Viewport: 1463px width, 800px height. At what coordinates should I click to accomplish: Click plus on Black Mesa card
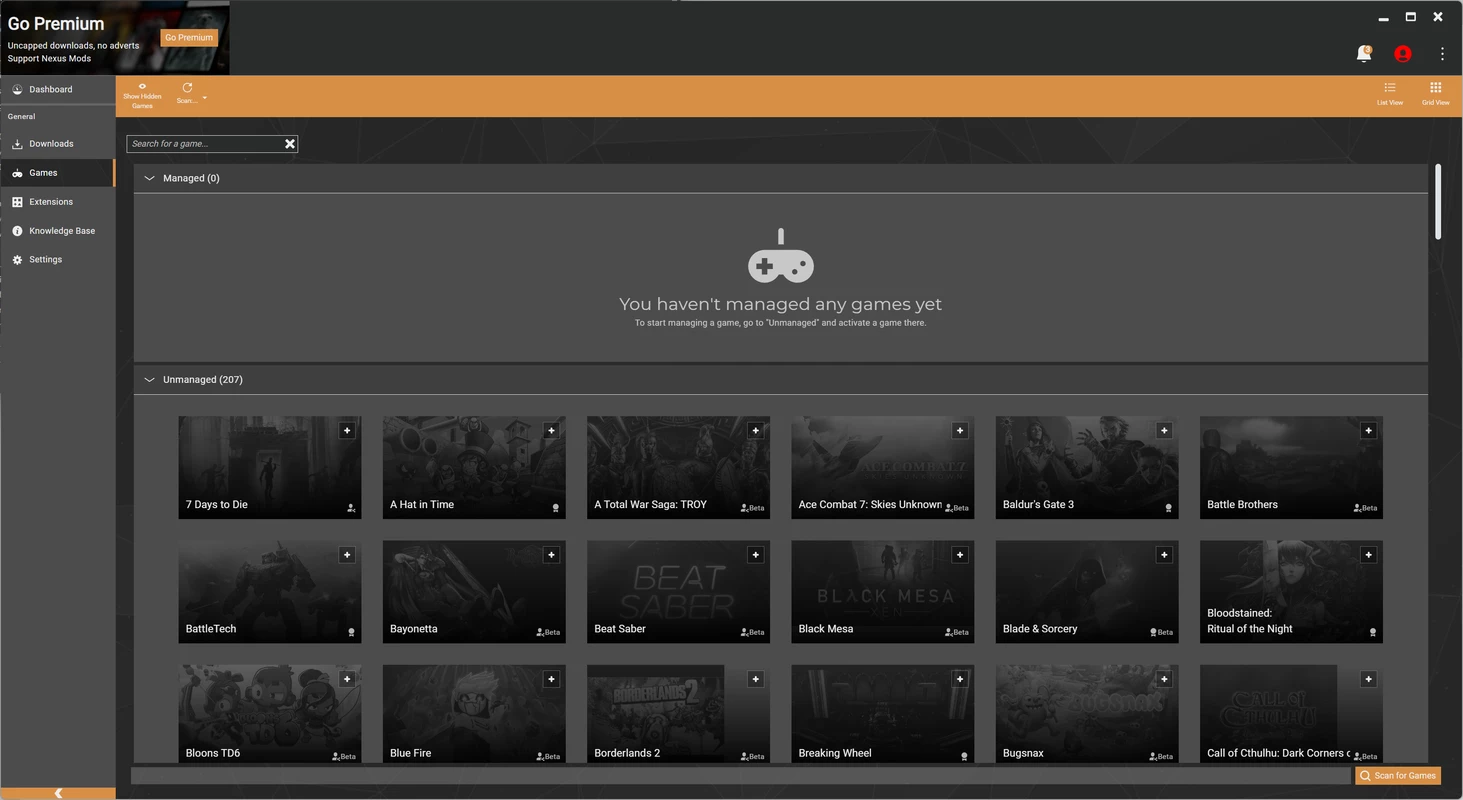point(960,555)
